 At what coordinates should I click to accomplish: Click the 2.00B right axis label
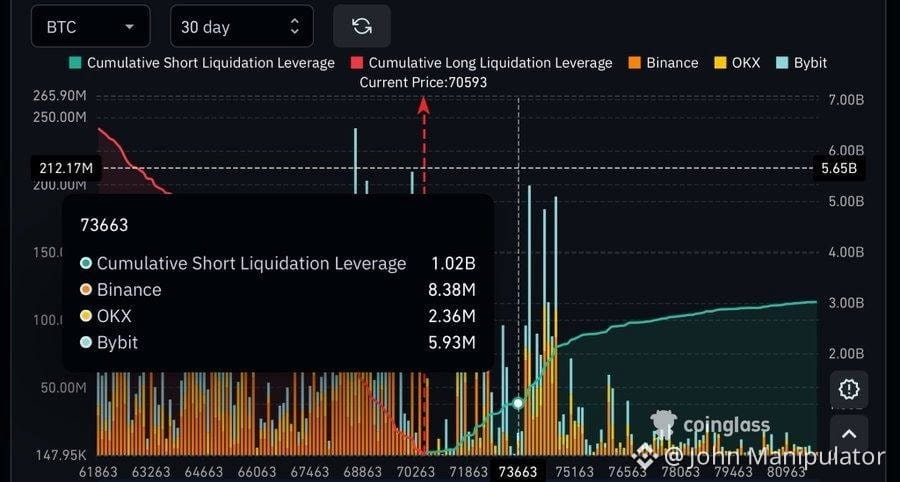point(845,353)
